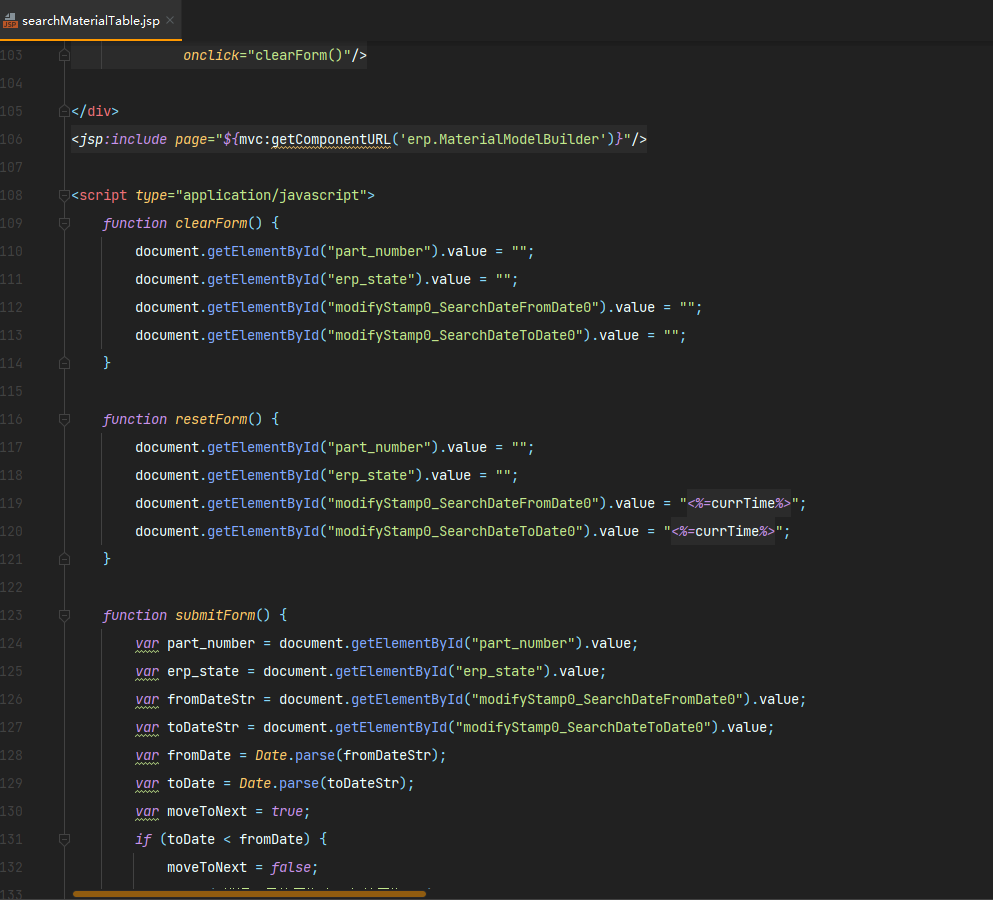Viewport: 993px width, 900px height.
Task: Click the fold marker beside the closing div tag
Action: pos(64,111)
